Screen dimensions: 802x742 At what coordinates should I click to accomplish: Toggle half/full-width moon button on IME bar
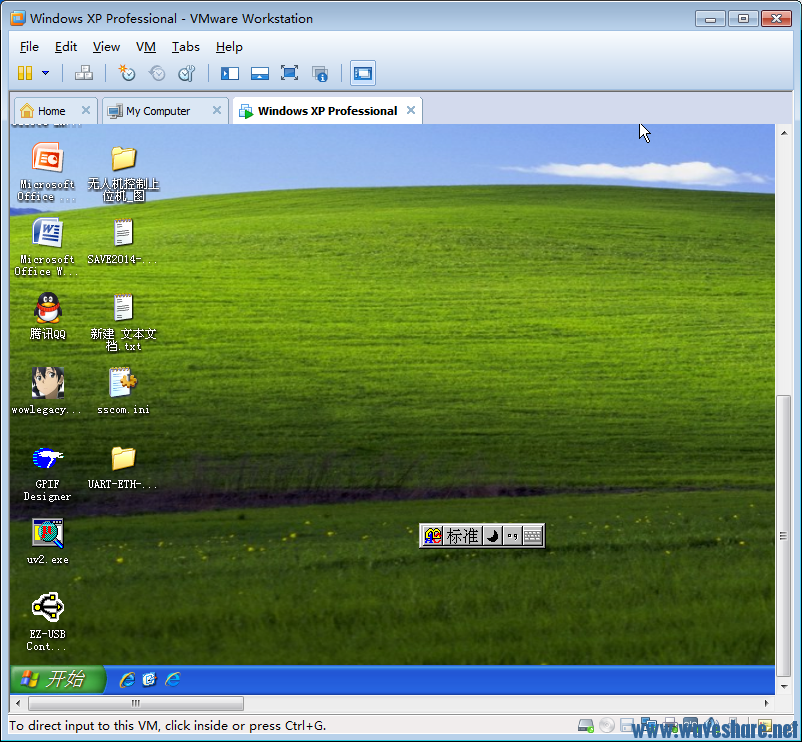tap(493, 536)
